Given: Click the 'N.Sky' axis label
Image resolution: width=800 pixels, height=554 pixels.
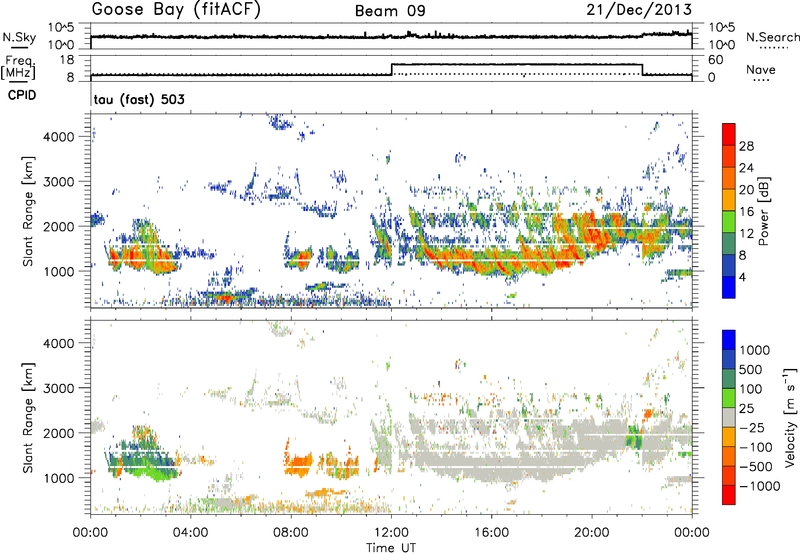Looking at the screenshot, I should click(19, 37).
